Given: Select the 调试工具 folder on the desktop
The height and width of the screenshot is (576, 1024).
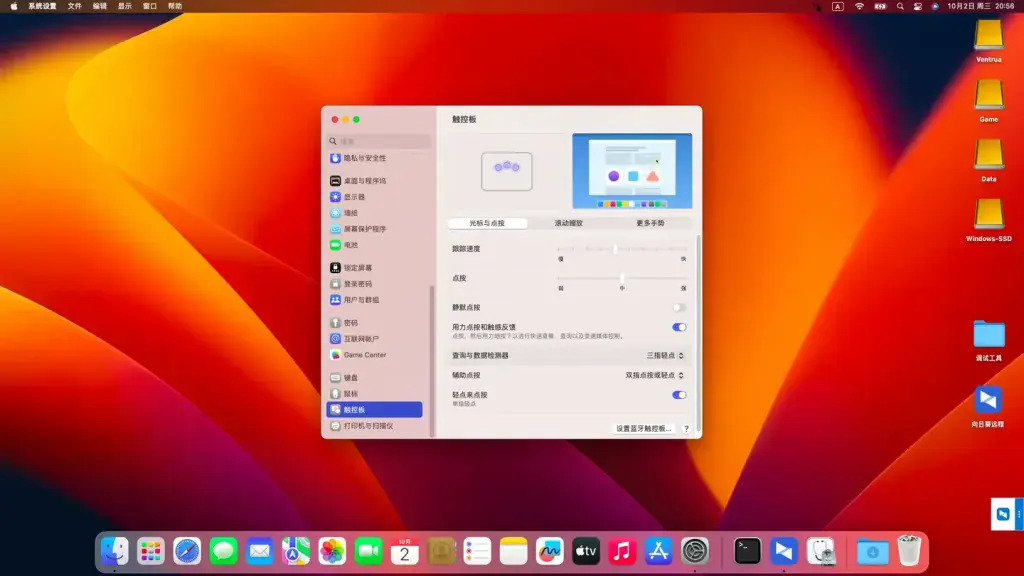Looking at the screenshot, I should [x=989, y=340].
